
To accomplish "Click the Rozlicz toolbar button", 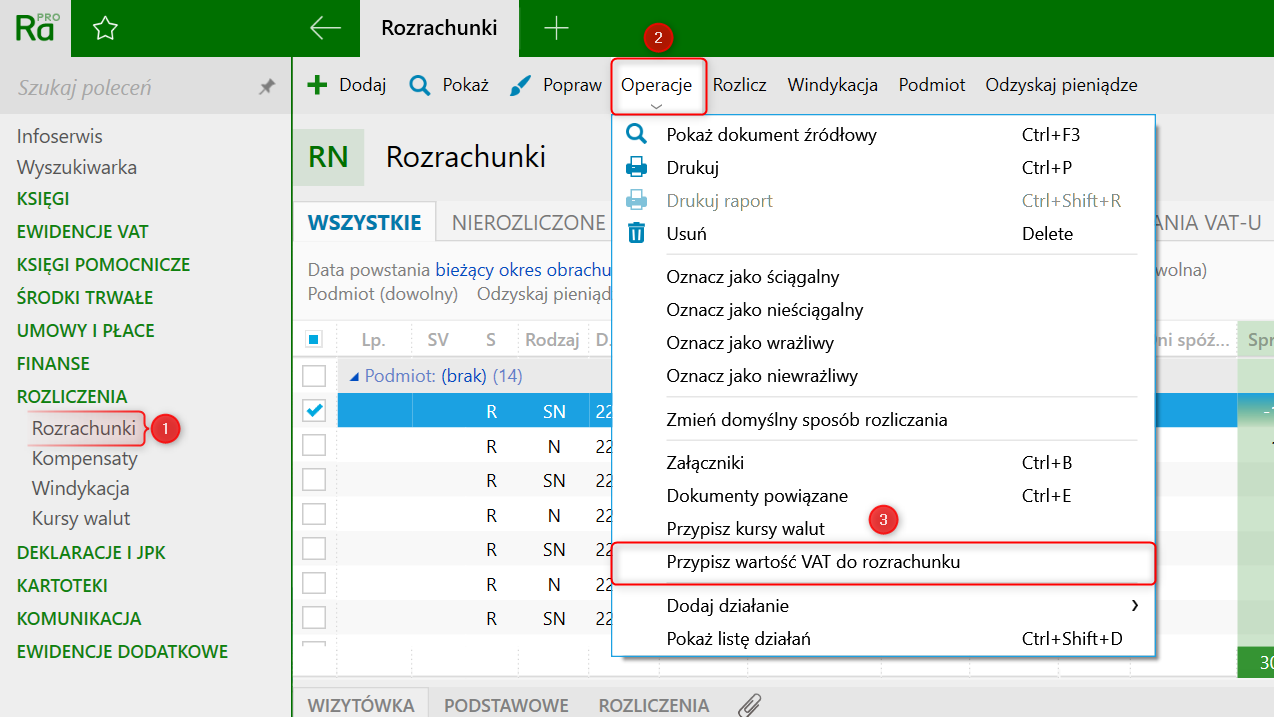I will pyautogui.click(x=740, y=85).
